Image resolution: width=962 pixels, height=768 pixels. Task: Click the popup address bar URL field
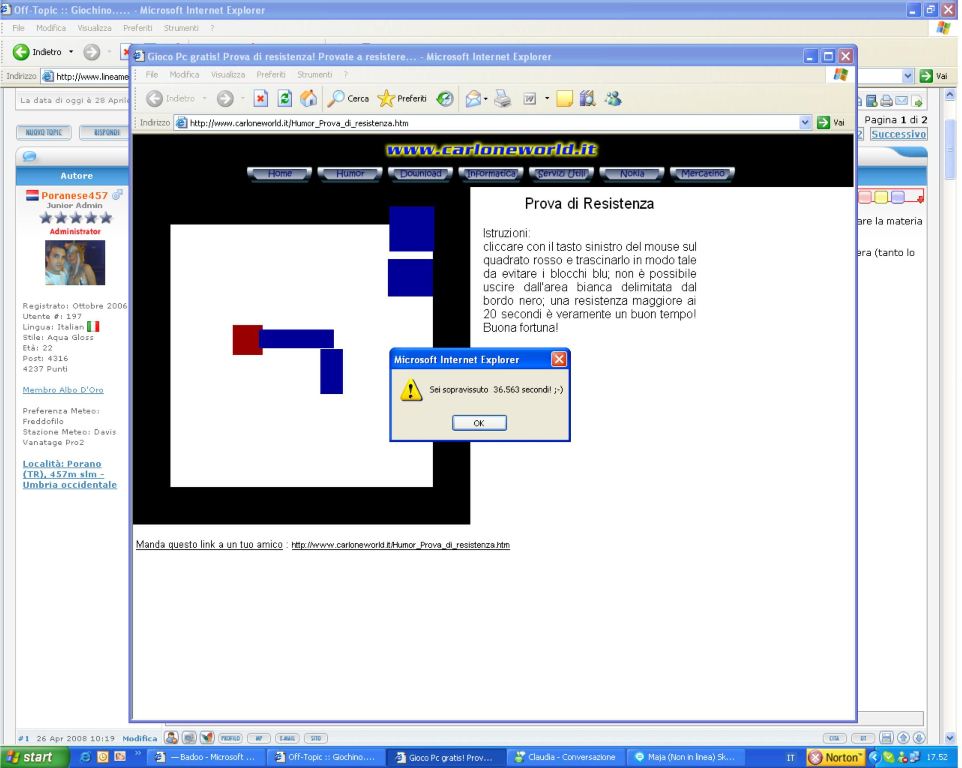click(490, 123)
